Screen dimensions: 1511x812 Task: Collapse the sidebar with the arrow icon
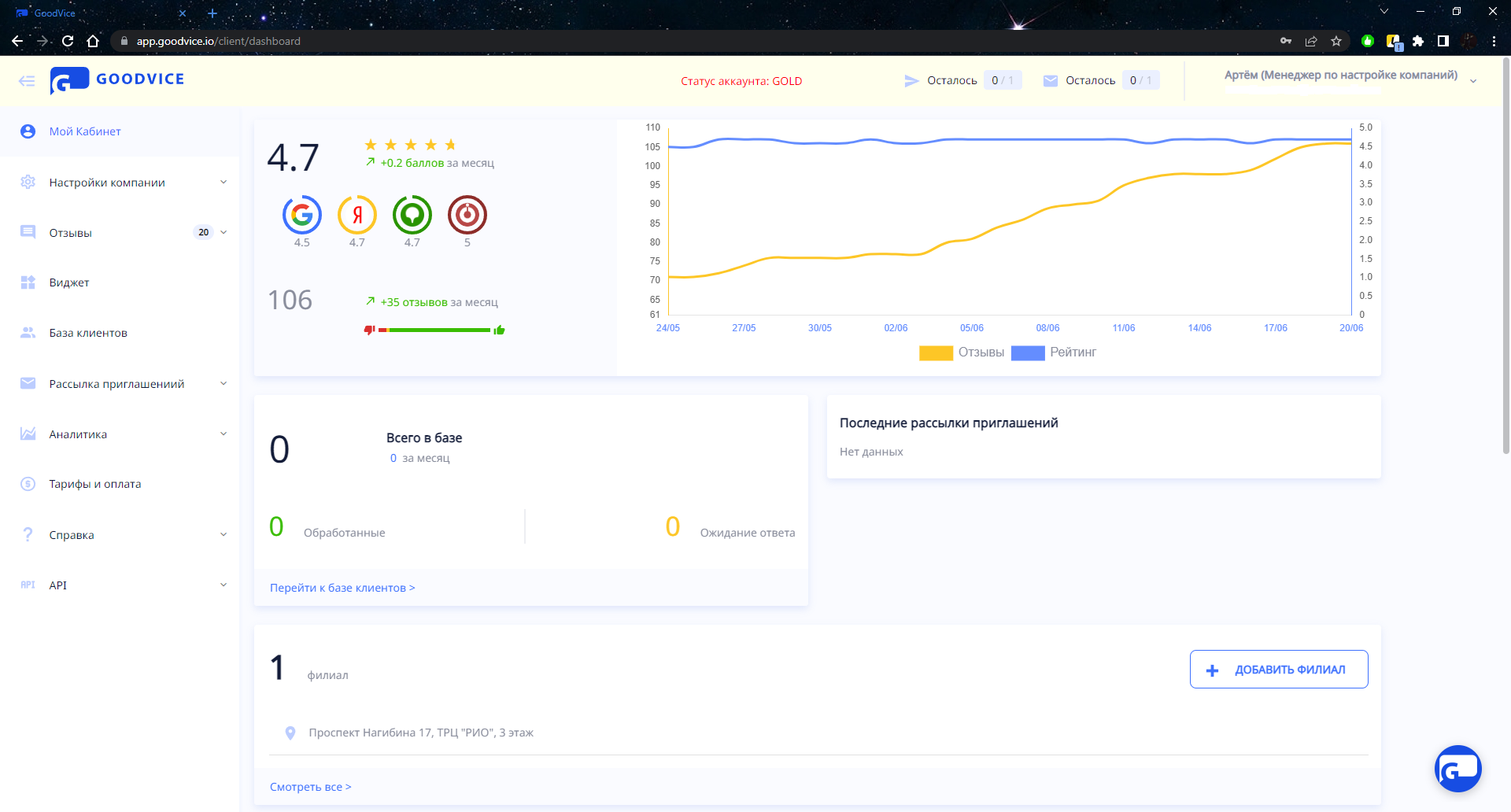(27, 80)
